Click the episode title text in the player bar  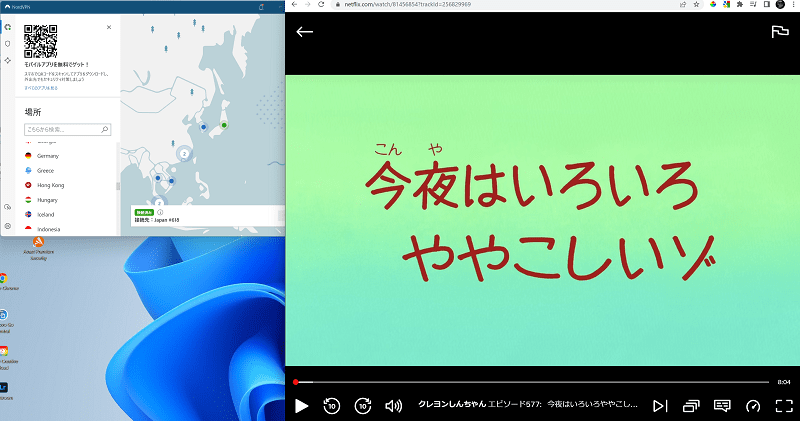tap(528, 404)
